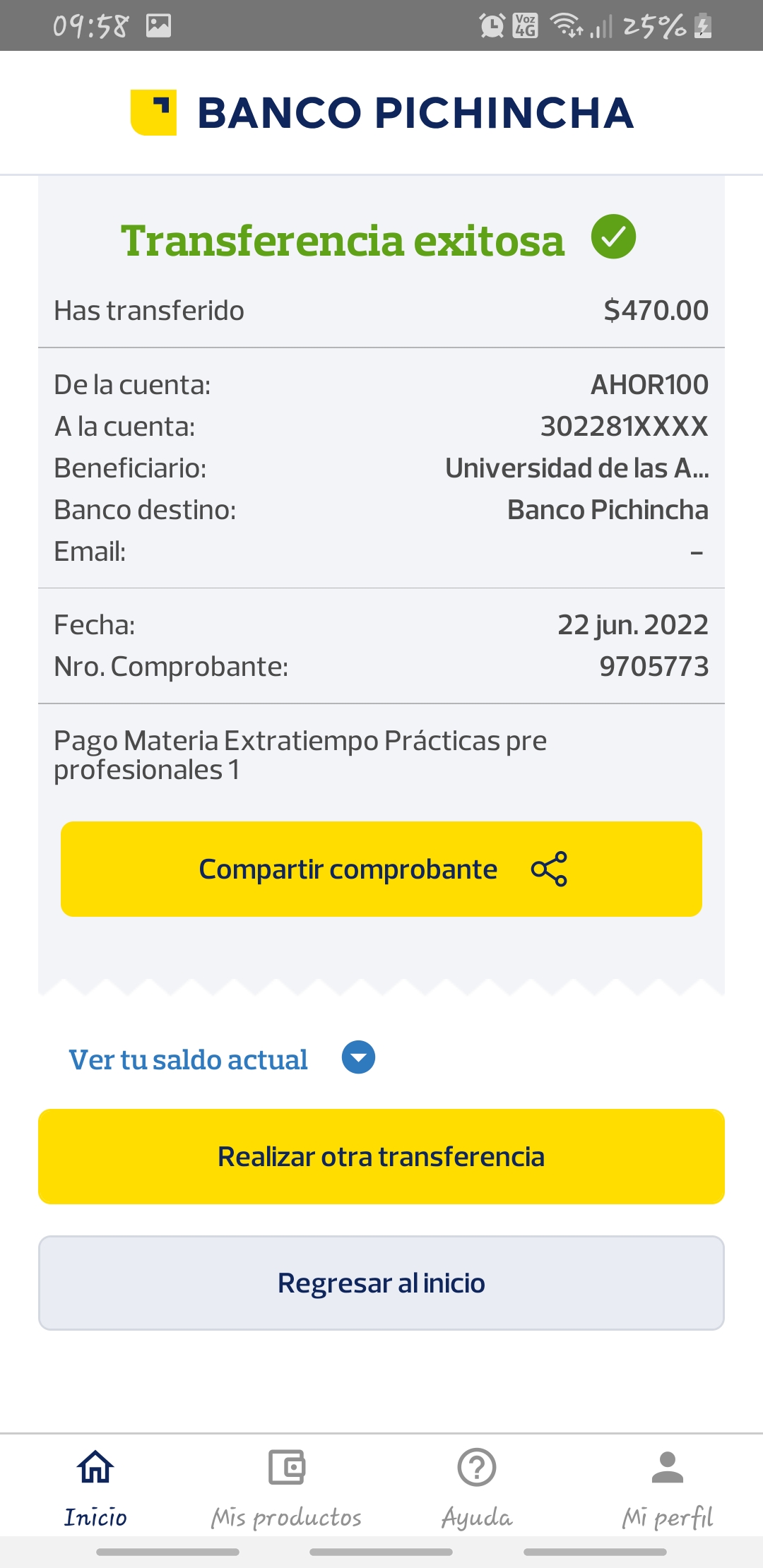Expand the saldo actual blue dropdown arrow

click(x=358, y=1058)
